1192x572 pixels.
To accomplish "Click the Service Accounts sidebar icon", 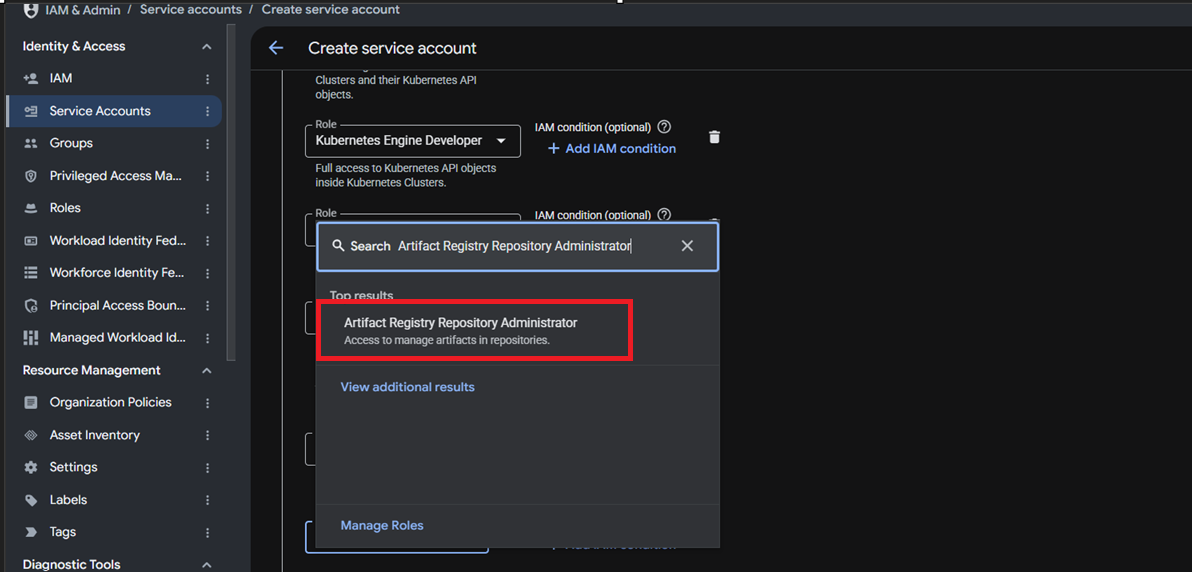I will tap(31, 111).
